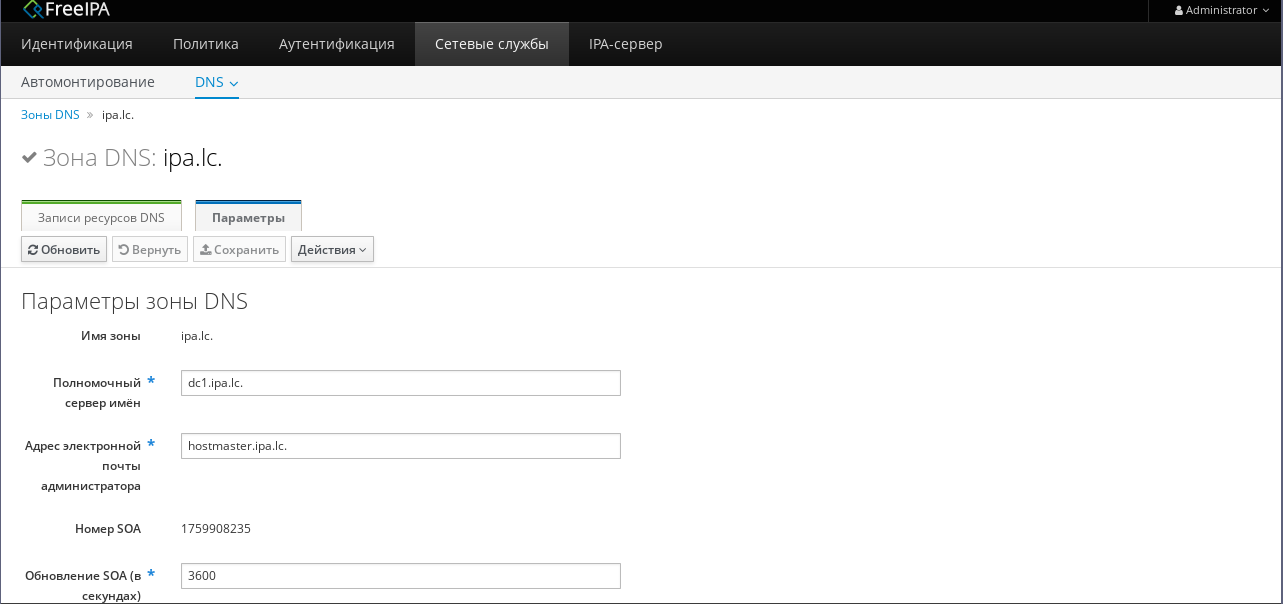Image resolution: width=1283 pixels, height=604 pixels.
Task: Follow the Зоны DNS breadcrumb link
Action: click(x=50, y=115)
